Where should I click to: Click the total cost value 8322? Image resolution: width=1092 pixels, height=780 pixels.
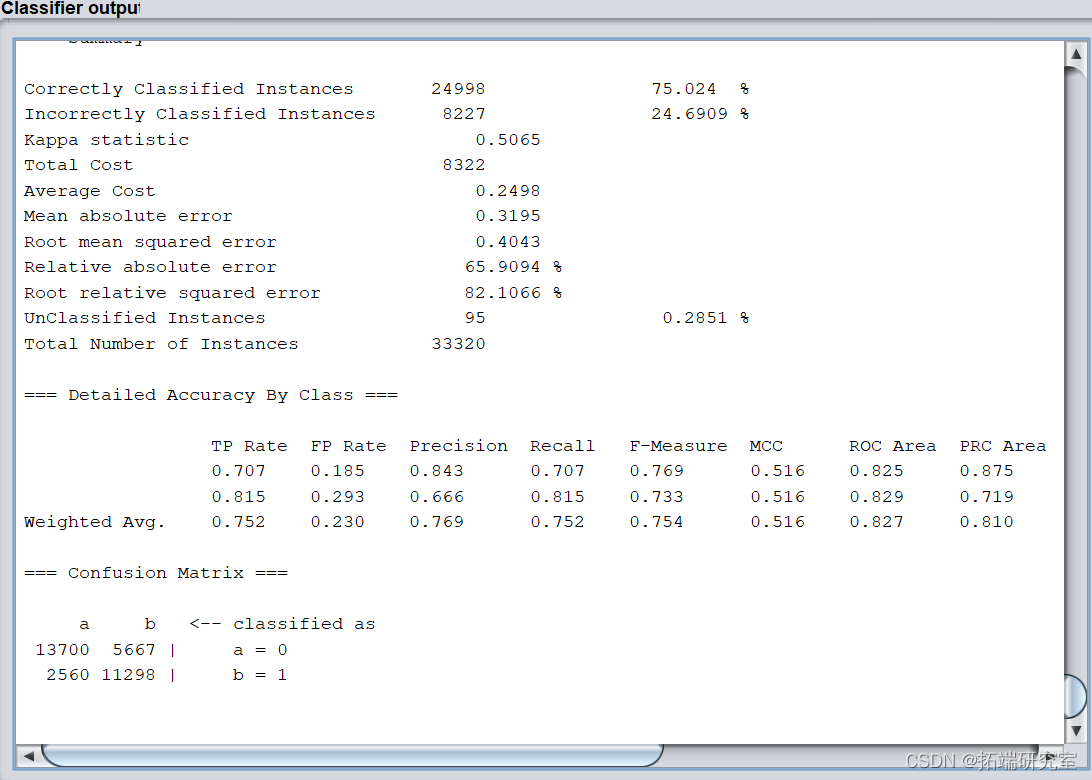coord(464,165)
